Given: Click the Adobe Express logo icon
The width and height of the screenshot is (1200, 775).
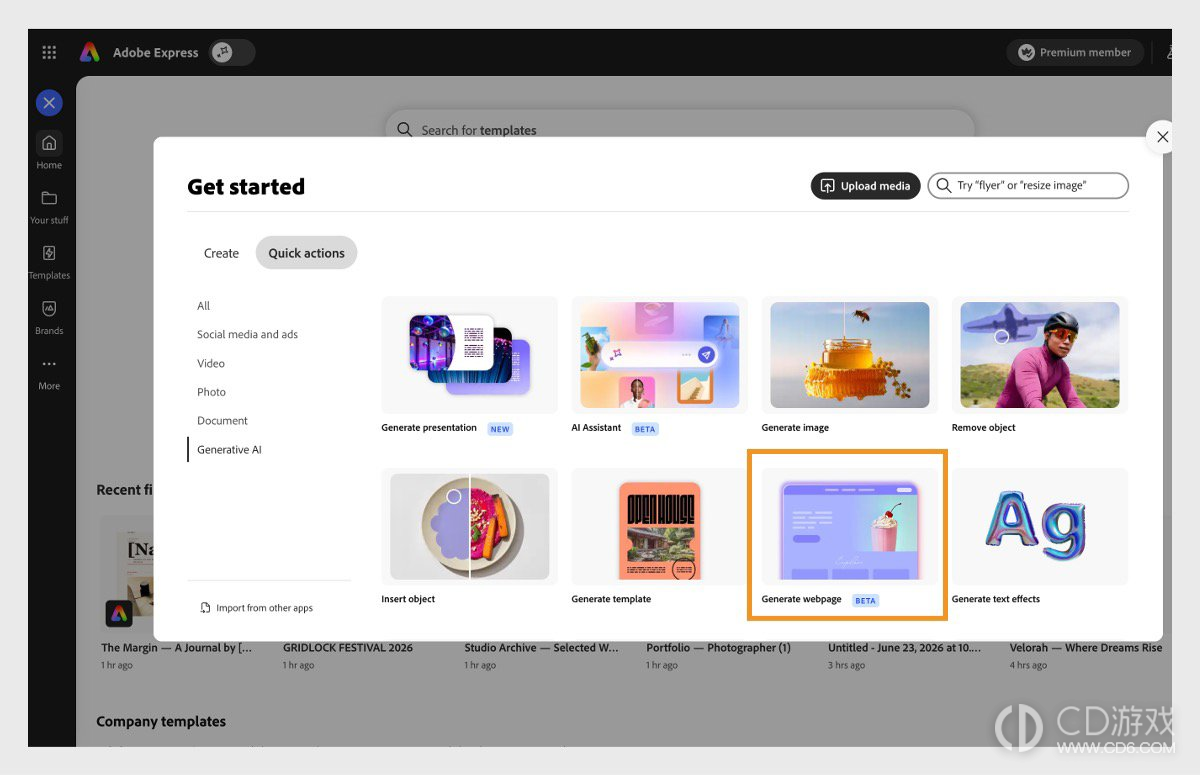Looking at the screenshot, I should point(90,52).
